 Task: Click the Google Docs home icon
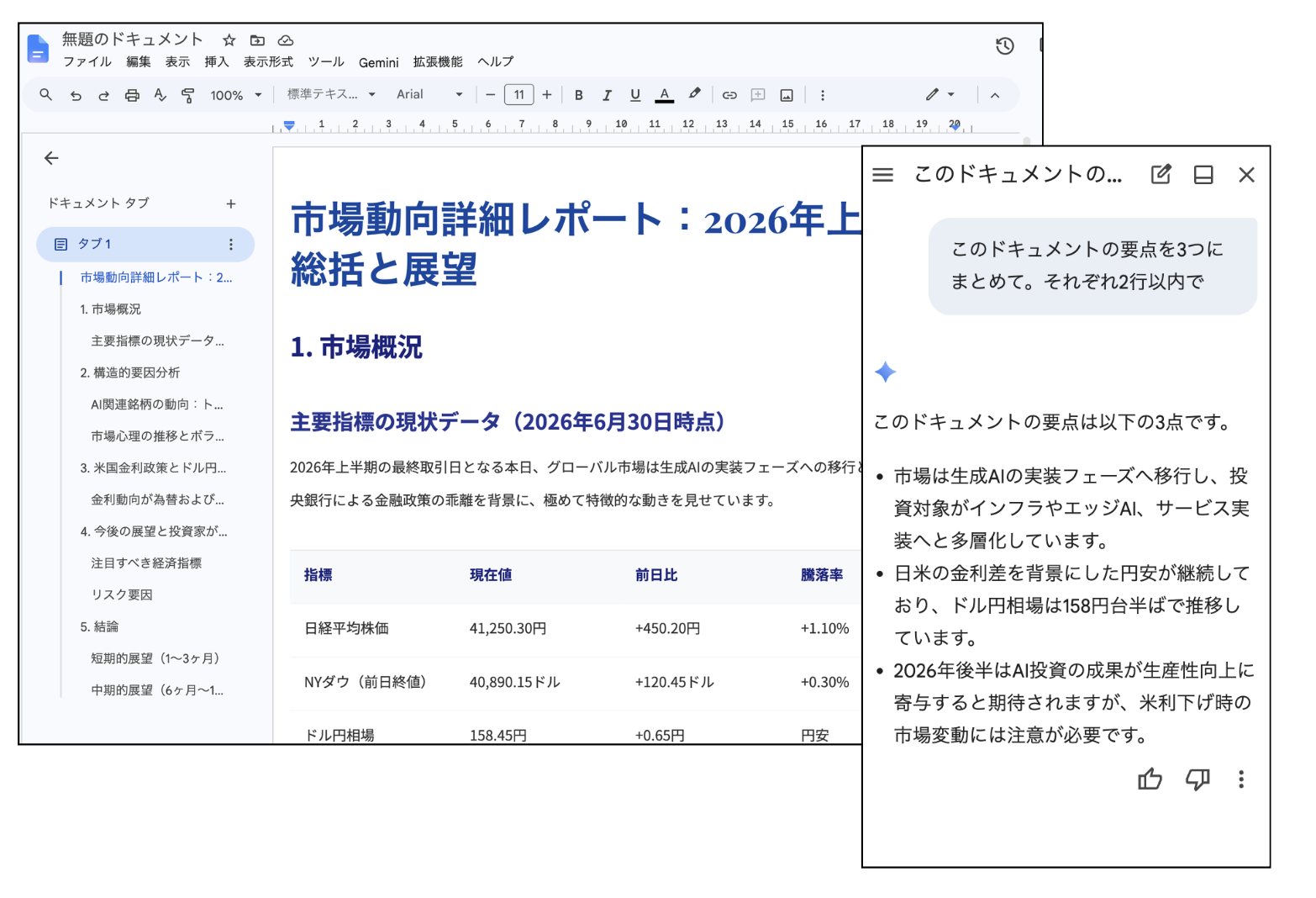pyautogui.click(x=38, y=49)
